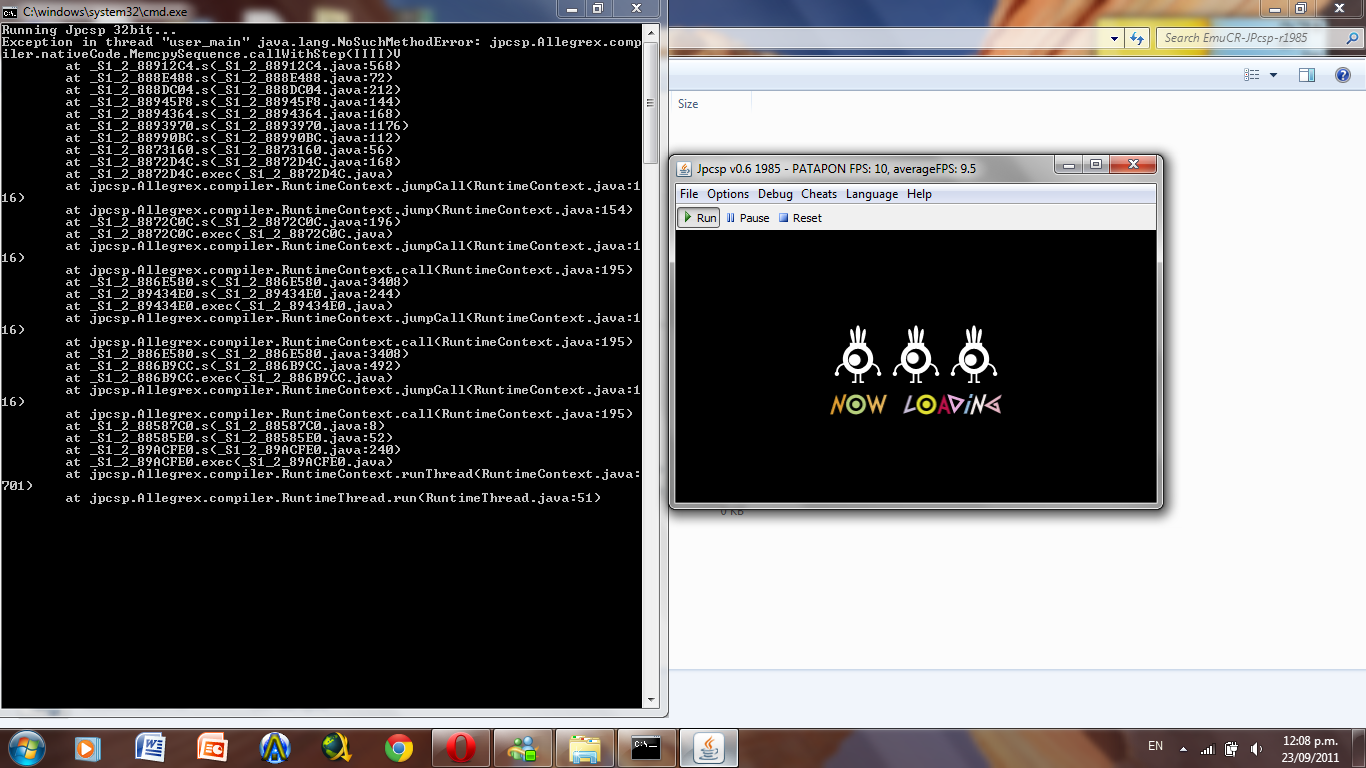The width and height of the screenshot is (1366, 768).
Task: Click the EN language indicator
Action: (1155, 746)
